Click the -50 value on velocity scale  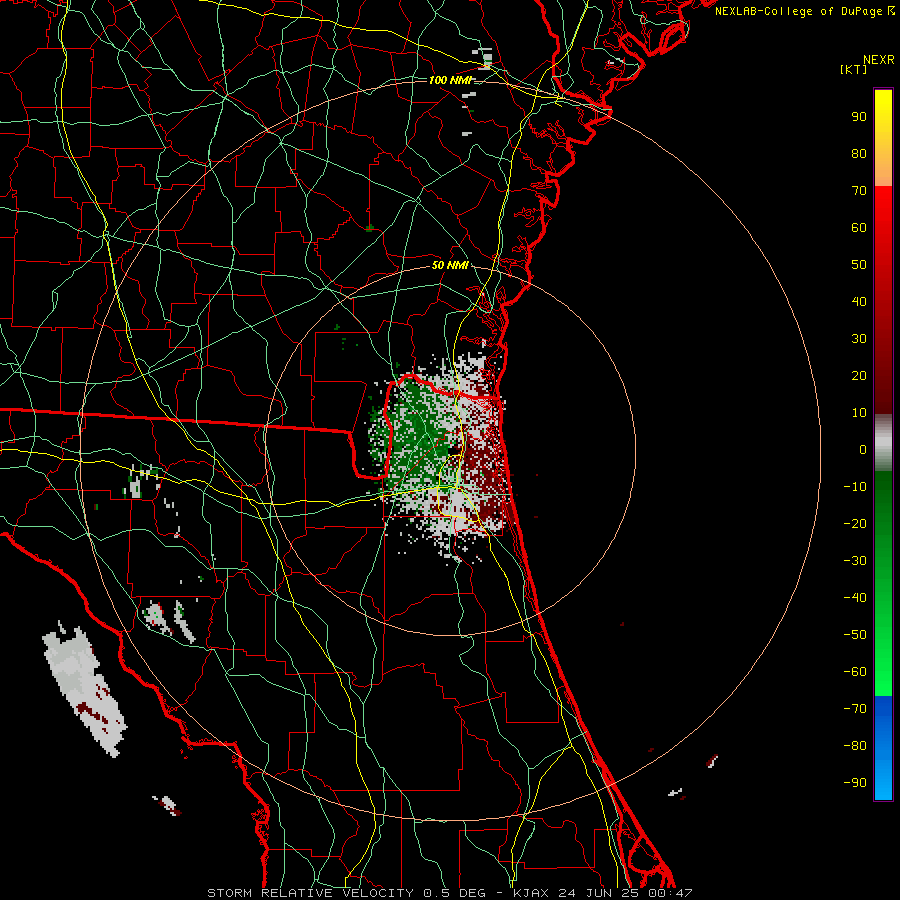tap(855, 635)
